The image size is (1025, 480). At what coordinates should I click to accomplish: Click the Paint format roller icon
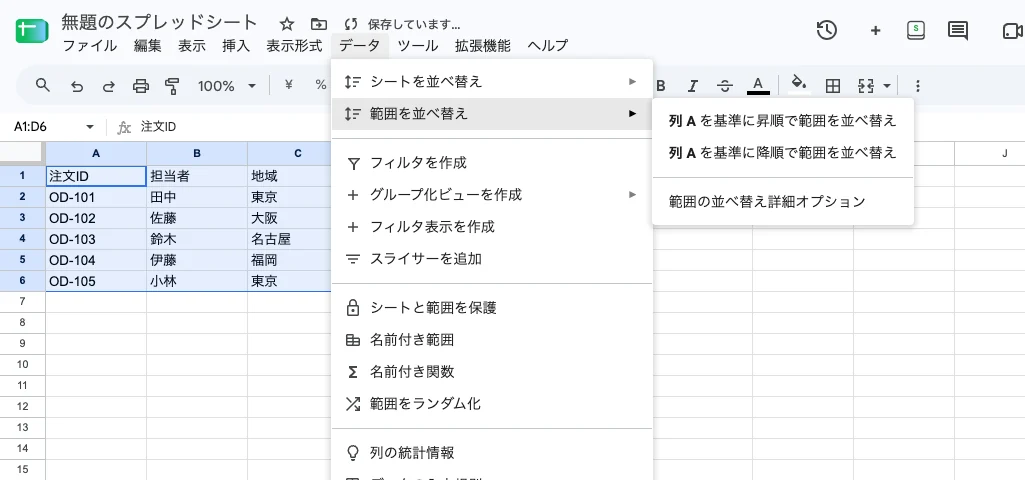tap(172, 86)
